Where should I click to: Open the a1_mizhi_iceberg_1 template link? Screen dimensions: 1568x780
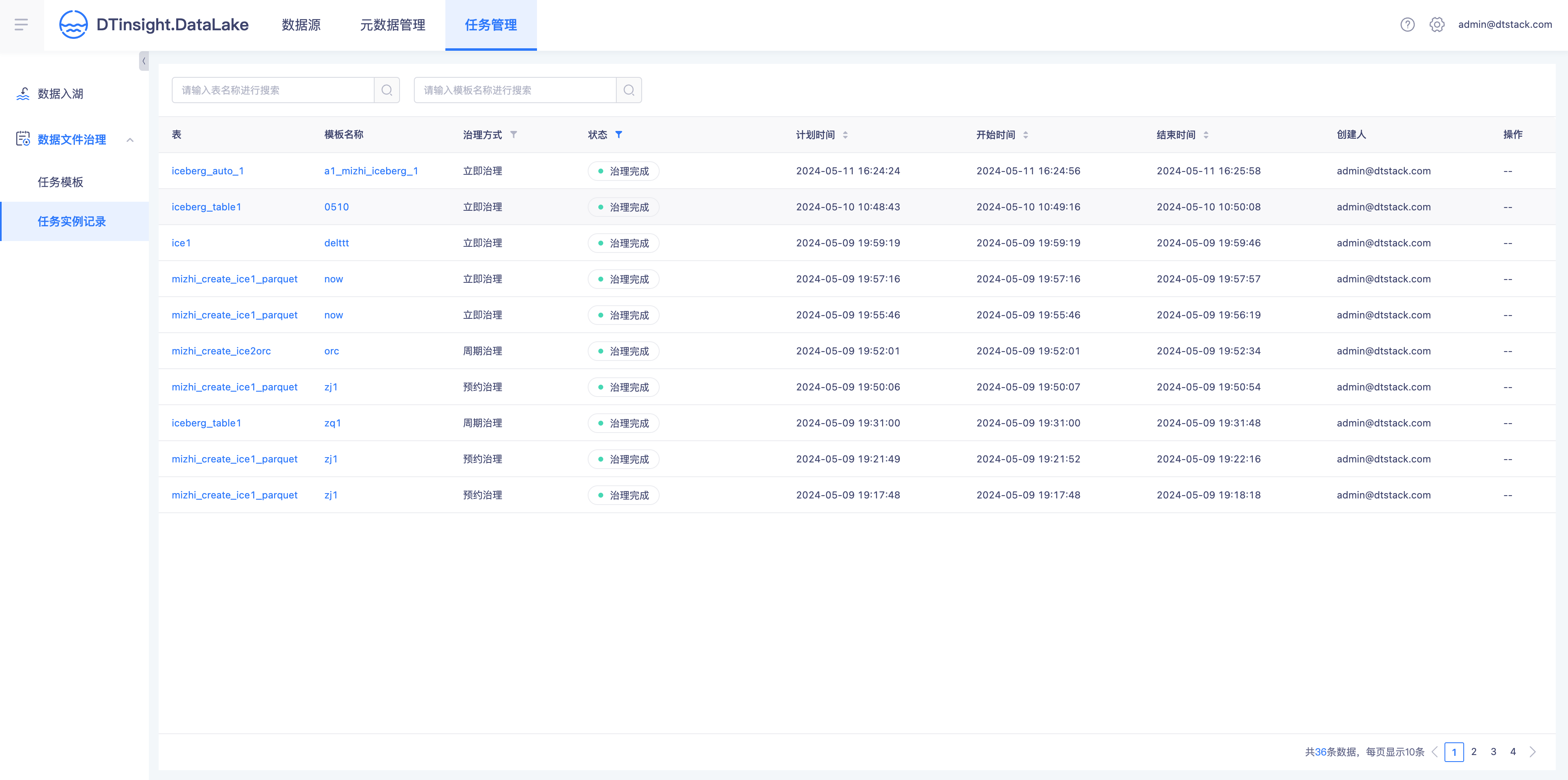[x=371, y=171]
